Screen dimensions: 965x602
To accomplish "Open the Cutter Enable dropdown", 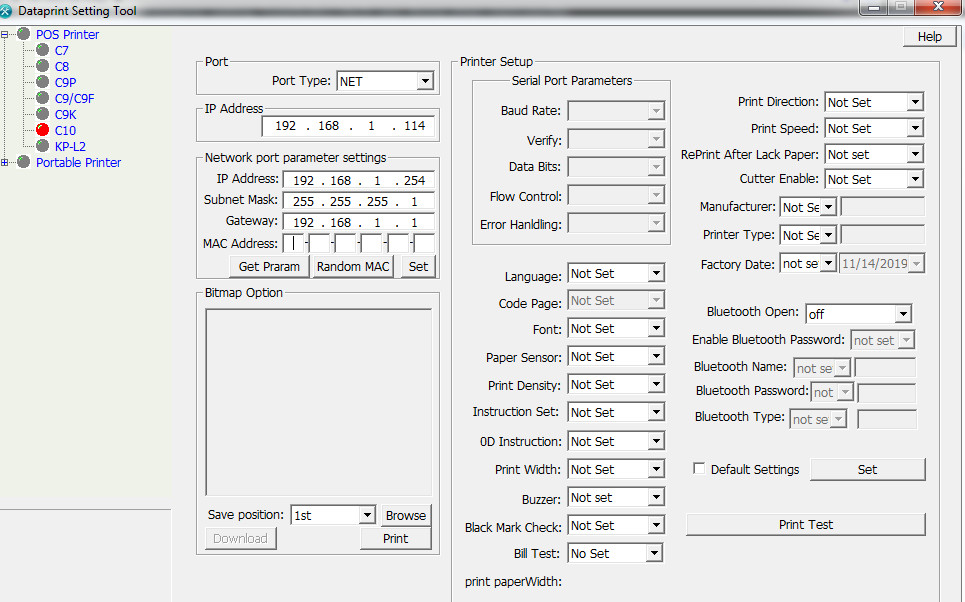I will pos(915,179).
